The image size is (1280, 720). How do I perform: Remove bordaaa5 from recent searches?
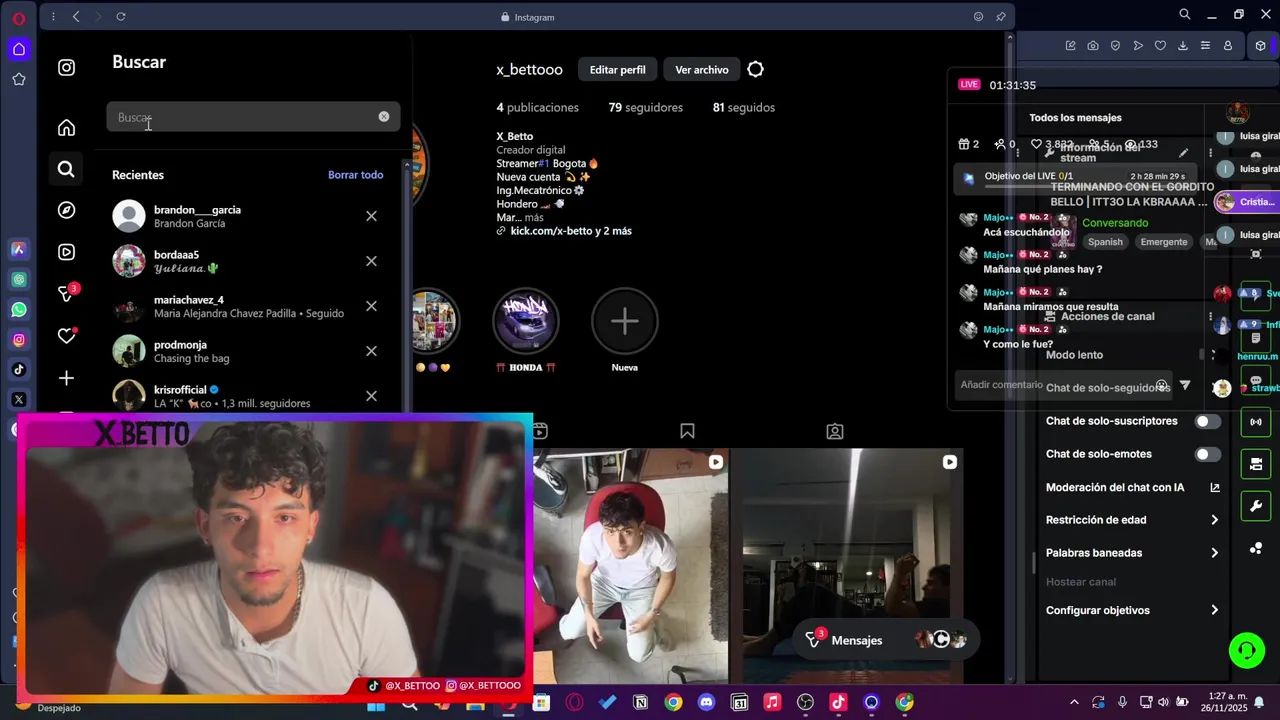[x=371, y=261]
